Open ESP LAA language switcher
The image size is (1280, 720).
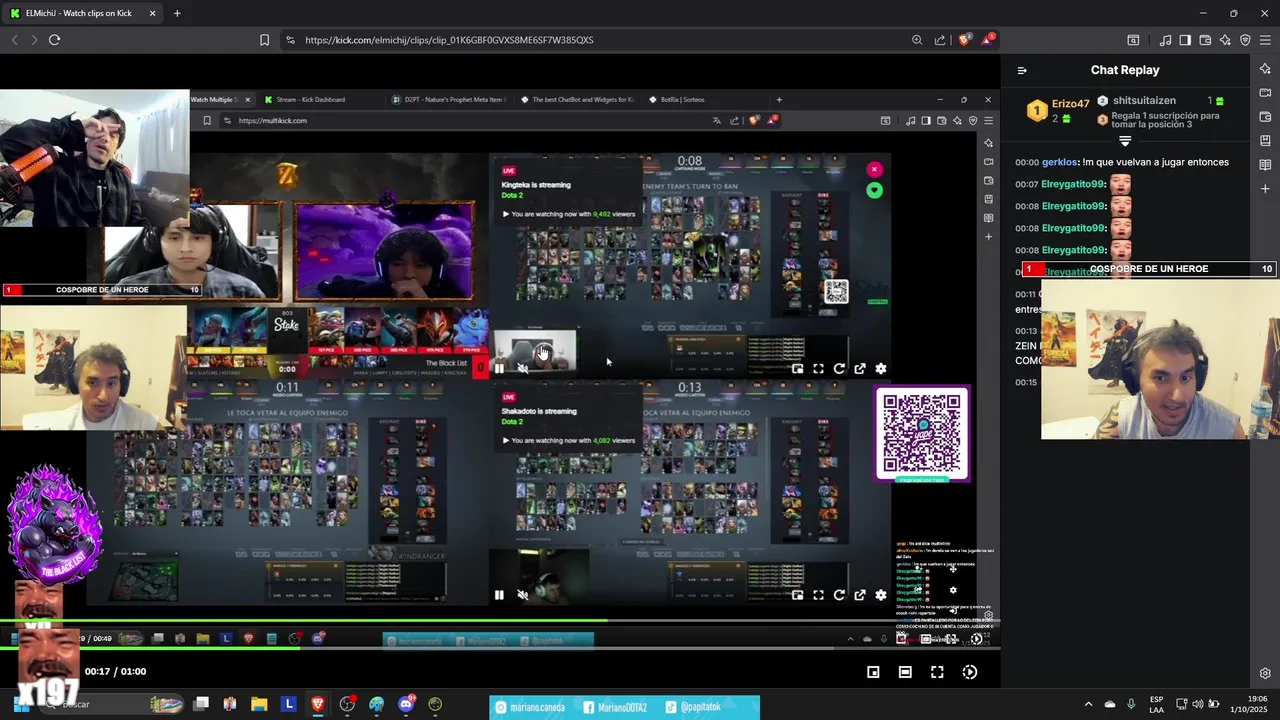1157,704
